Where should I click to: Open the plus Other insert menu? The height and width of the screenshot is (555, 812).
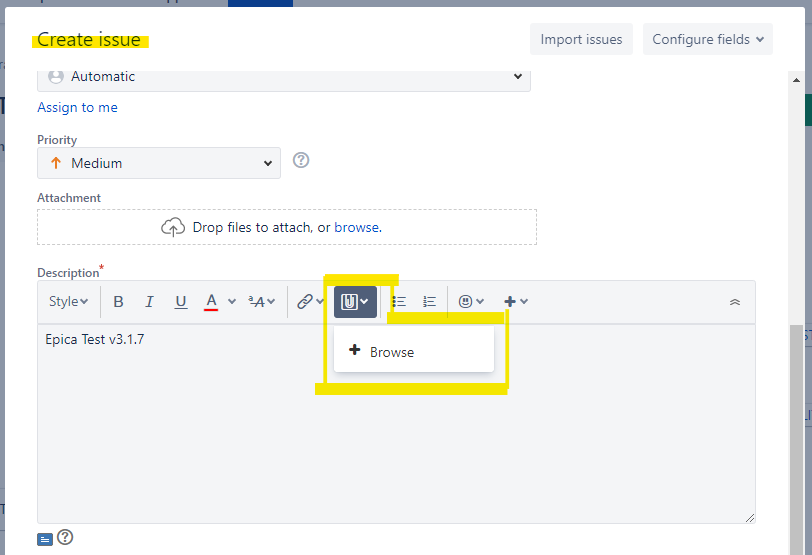(x=516, y=301)
